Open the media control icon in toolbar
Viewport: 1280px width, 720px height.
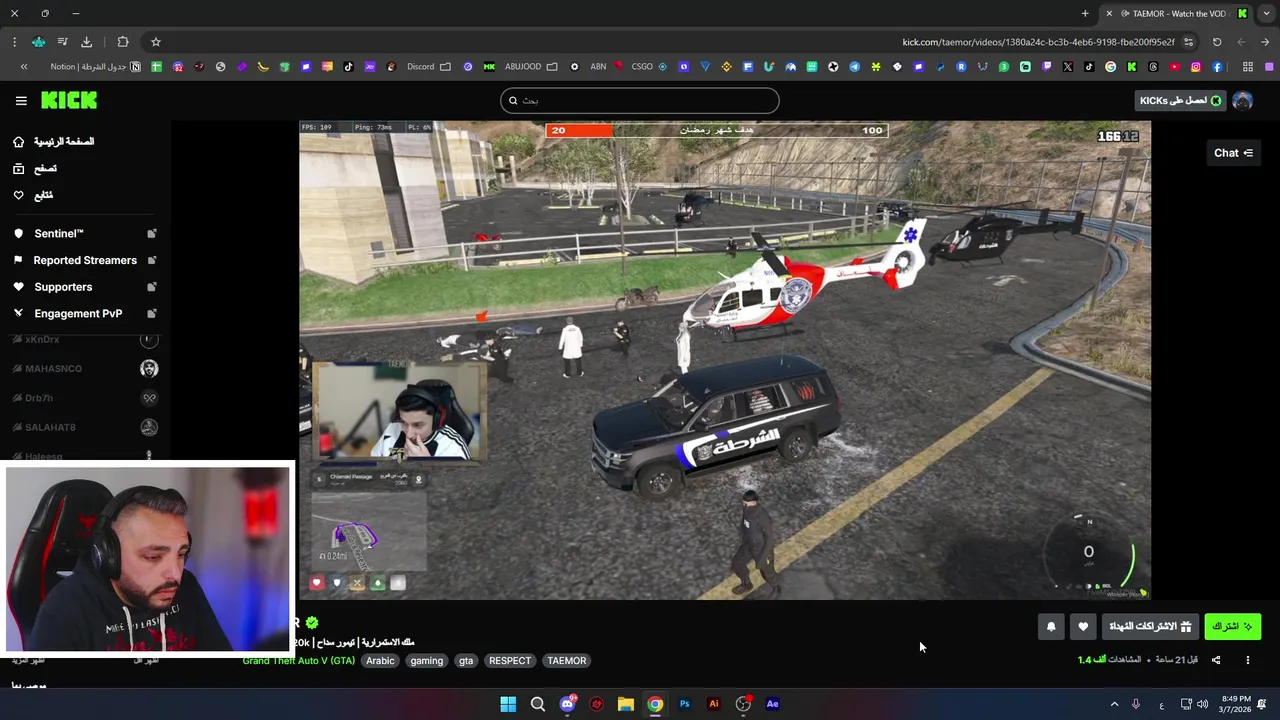62,42
